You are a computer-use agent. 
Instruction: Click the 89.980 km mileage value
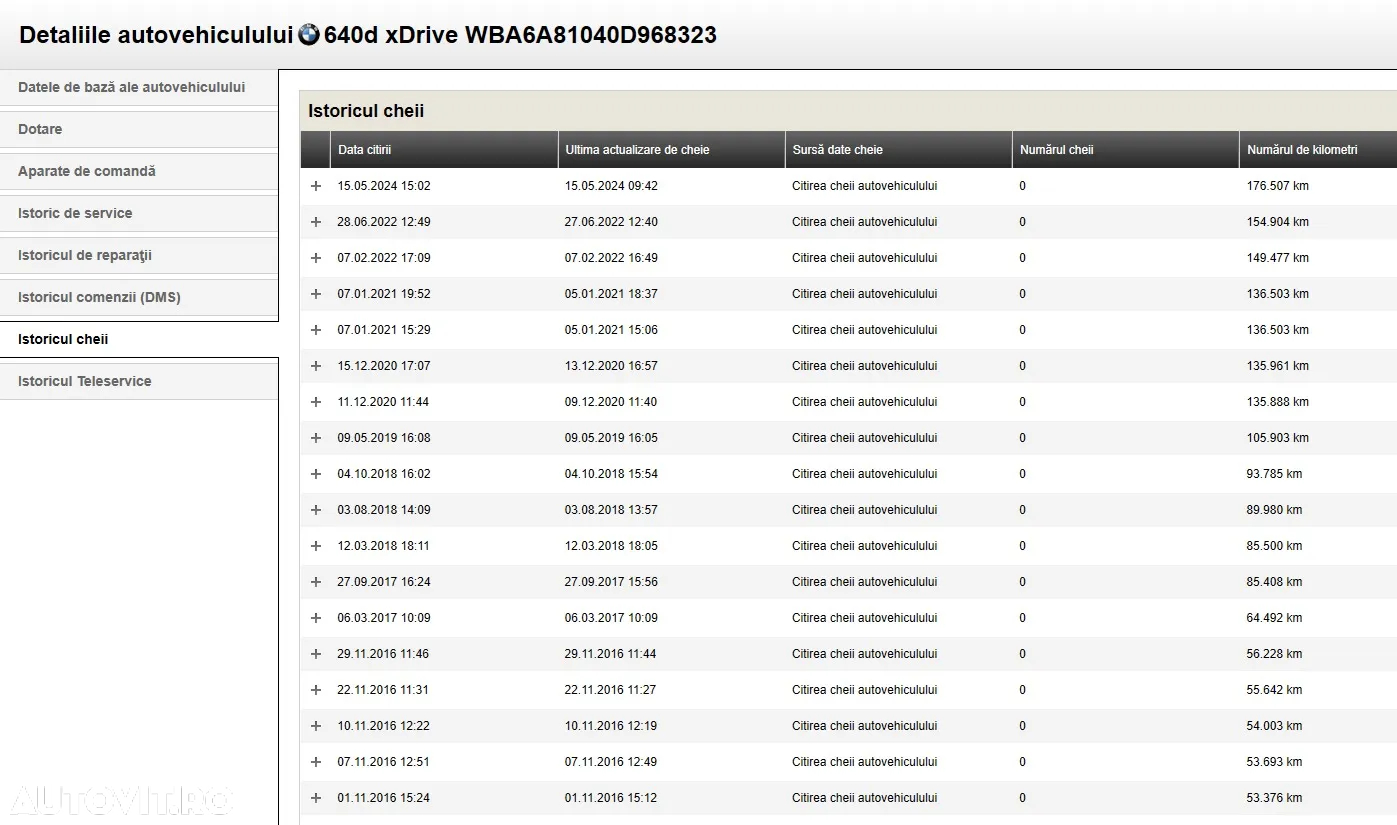pyautogui.click(x=1274, y=510)
